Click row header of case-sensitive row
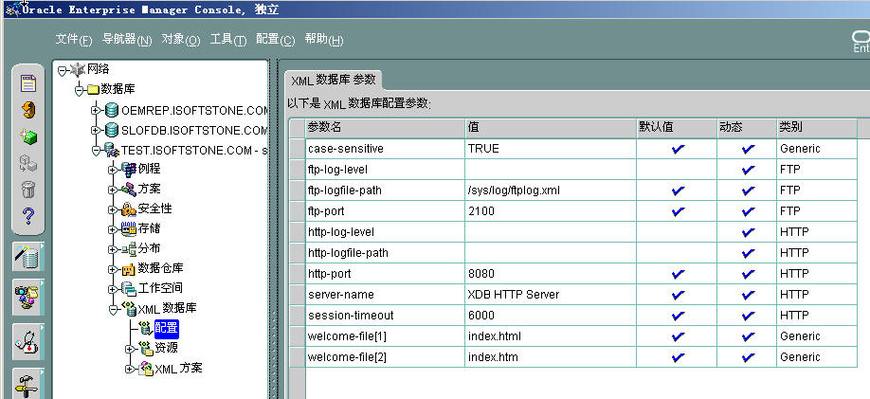 297,149
